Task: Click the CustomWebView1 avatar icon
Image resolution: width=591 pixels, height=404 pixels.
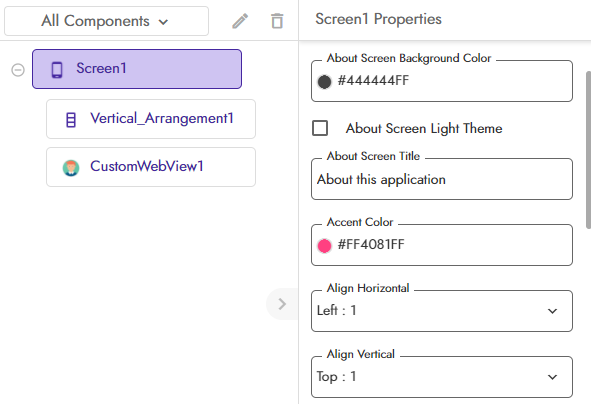Action: [71, 168]
